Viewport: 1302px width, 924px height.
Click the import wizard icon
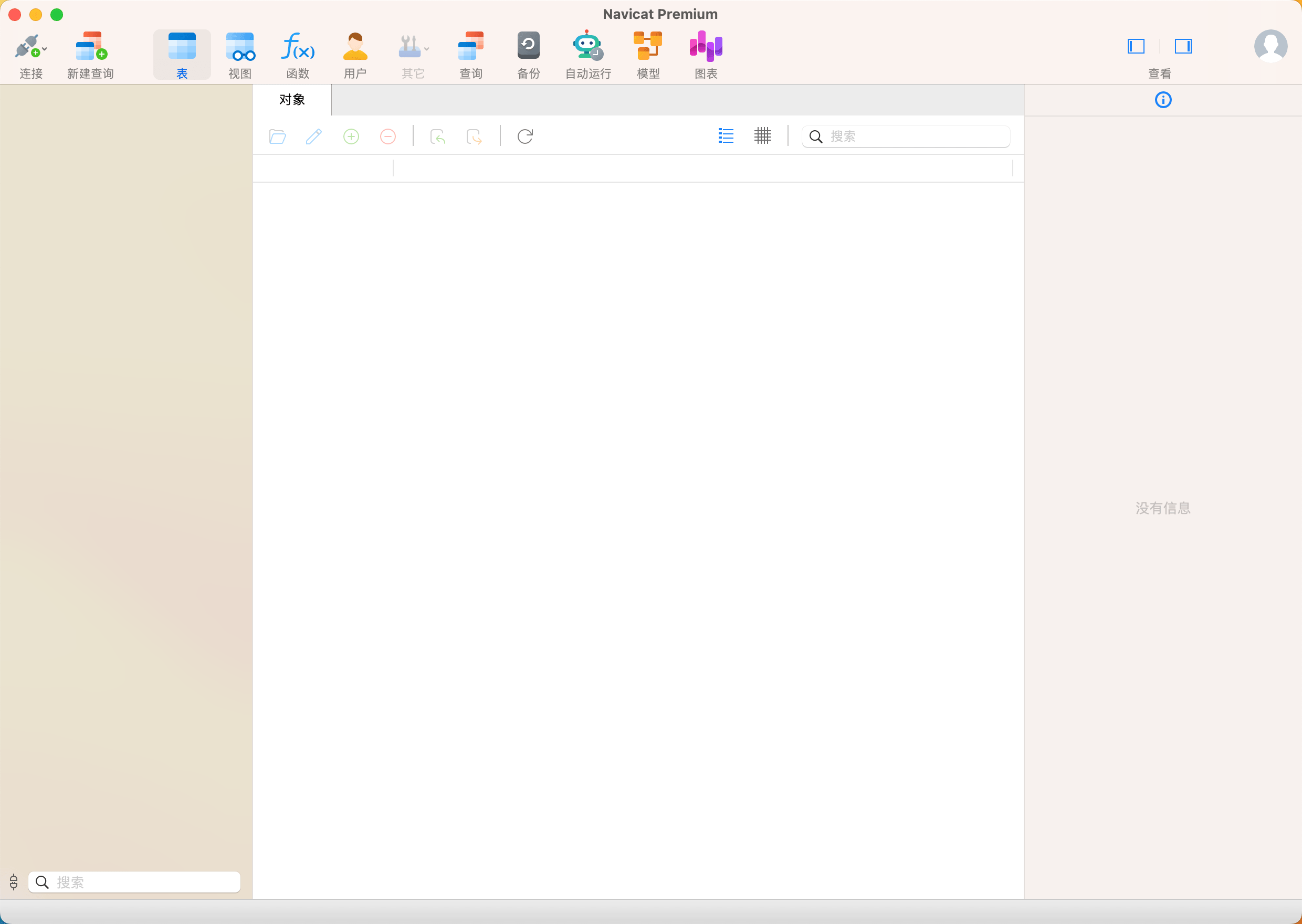coord(437,136)
